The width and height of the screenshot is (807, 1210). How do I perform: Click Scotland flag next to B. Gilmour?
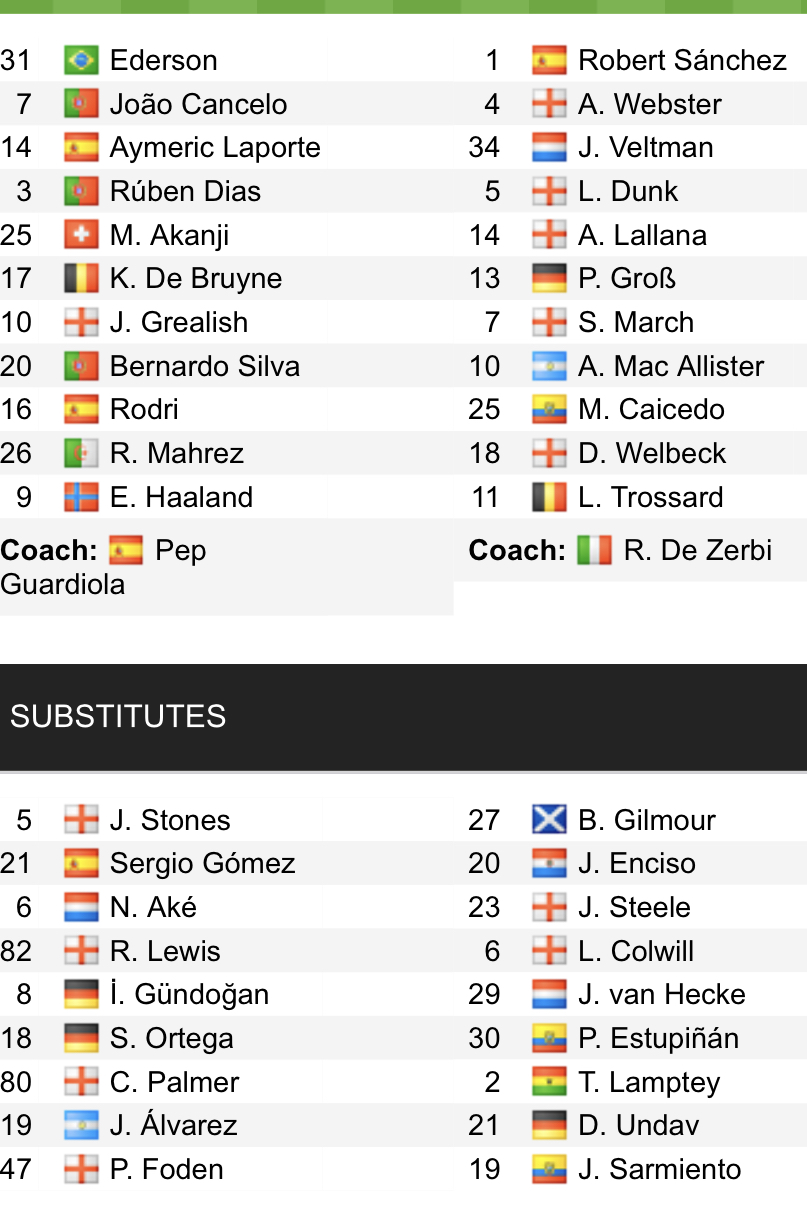tap(549, 821)
